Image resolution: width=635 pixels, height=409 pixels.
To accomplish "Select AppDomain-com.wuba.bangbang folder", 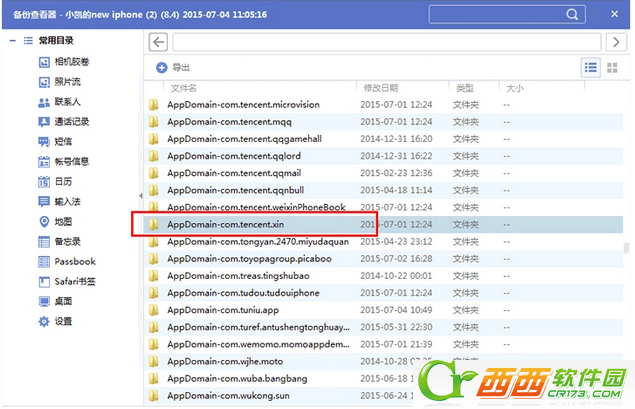I will point(383,379).
